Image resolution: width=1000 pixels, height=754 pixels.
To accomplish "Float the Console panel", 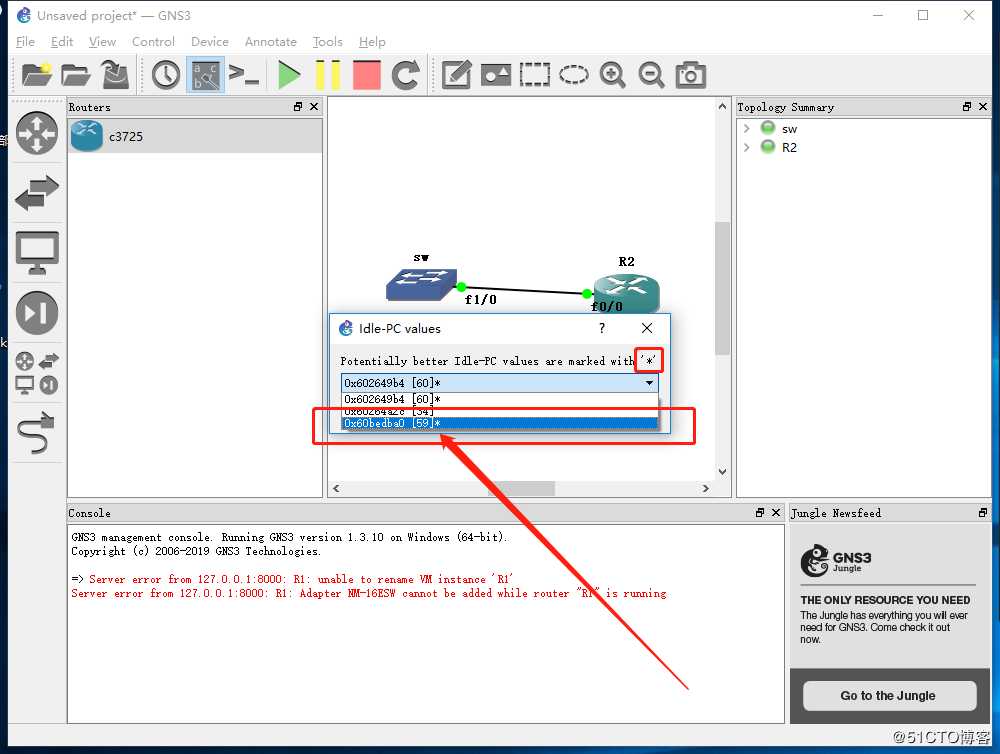I will 760,512.
